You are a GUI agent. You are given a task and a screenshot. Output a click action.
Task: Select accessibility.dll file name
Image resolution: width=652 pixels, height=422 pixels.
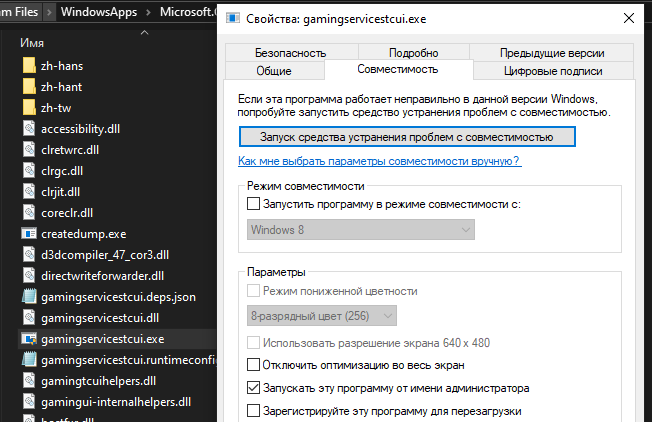click(81, 129)
